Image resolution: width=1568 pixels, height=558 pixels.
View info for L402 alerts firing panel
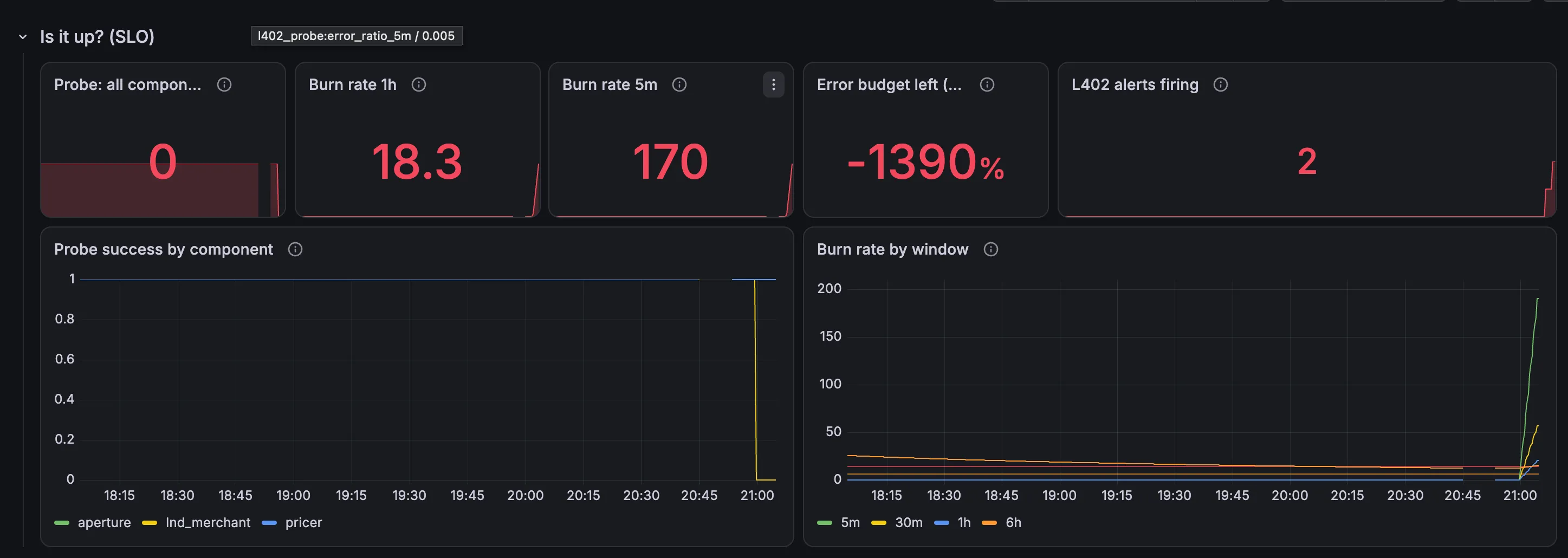[1221, 85]
